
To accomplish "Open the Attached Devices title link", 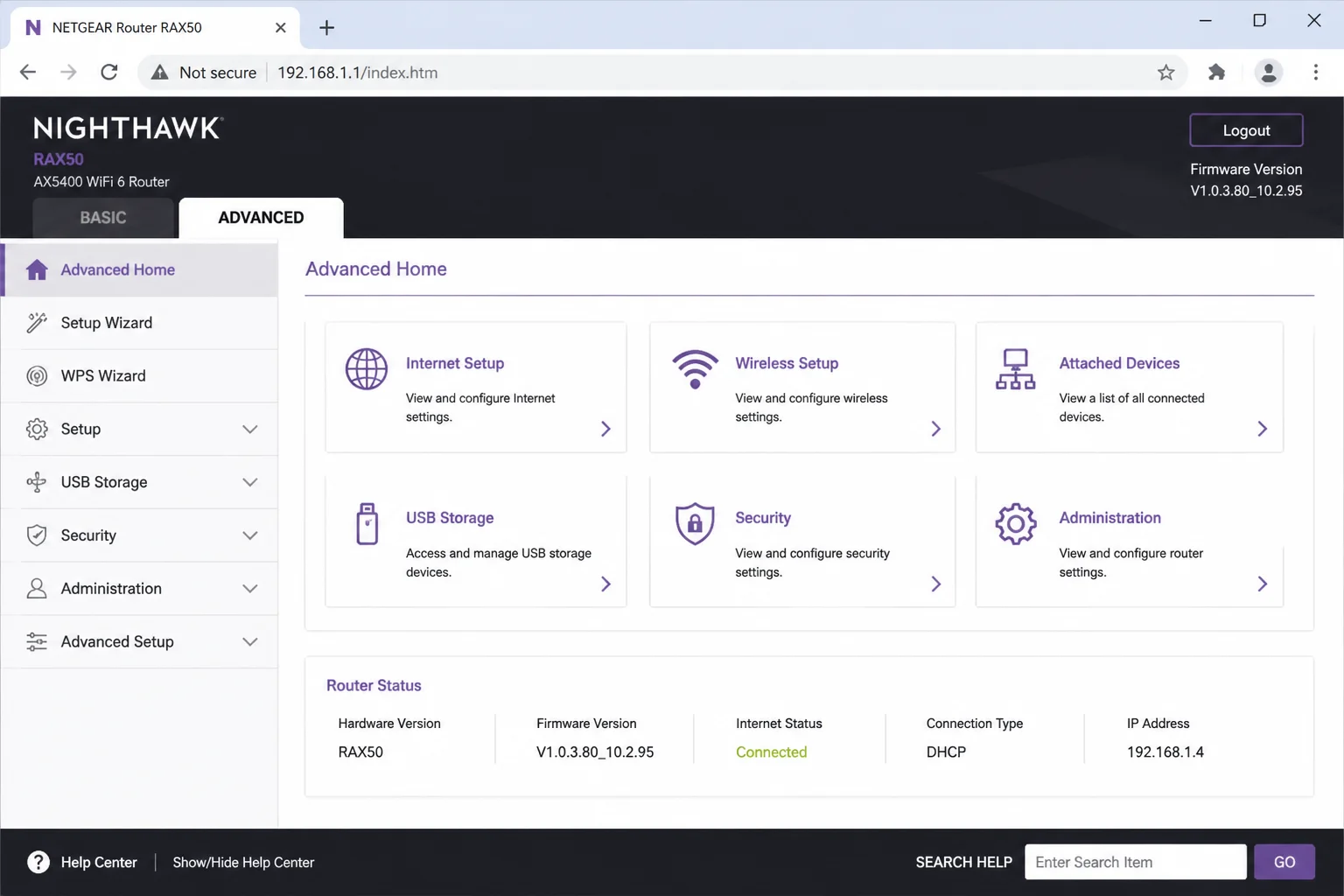I will 1119,363.
